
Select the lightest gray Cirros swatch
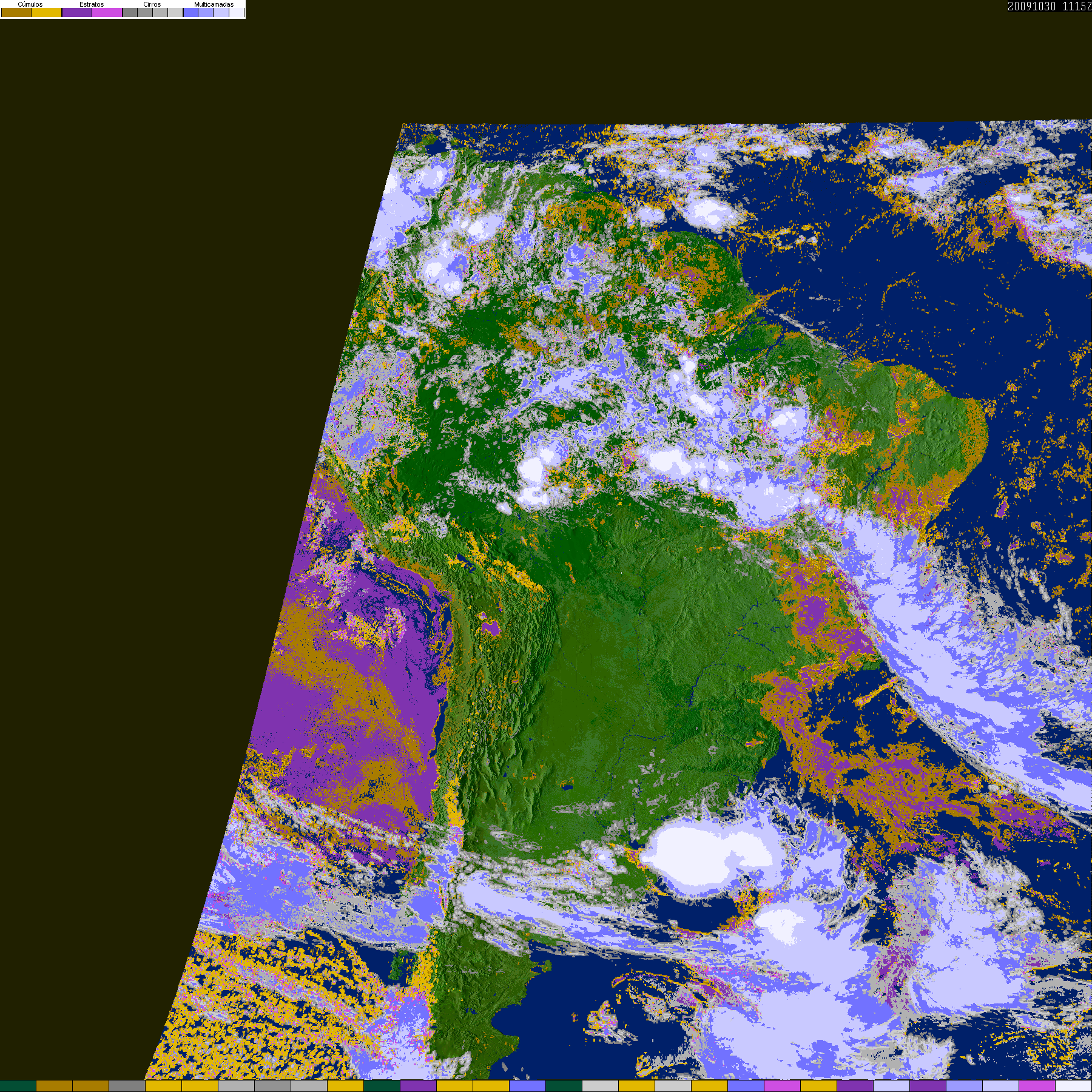[175, 12]
